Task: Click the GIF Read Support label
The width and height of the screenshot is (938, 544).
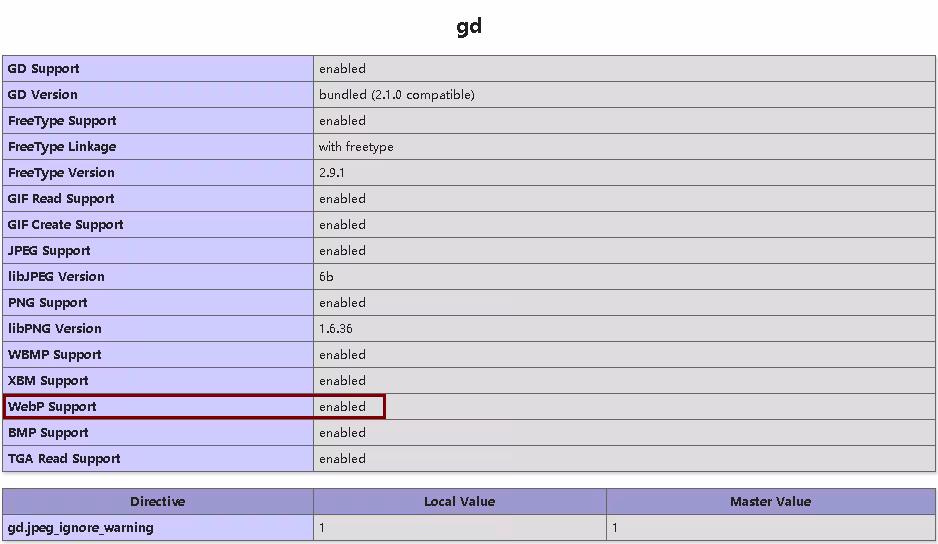Action: [61, 199]
